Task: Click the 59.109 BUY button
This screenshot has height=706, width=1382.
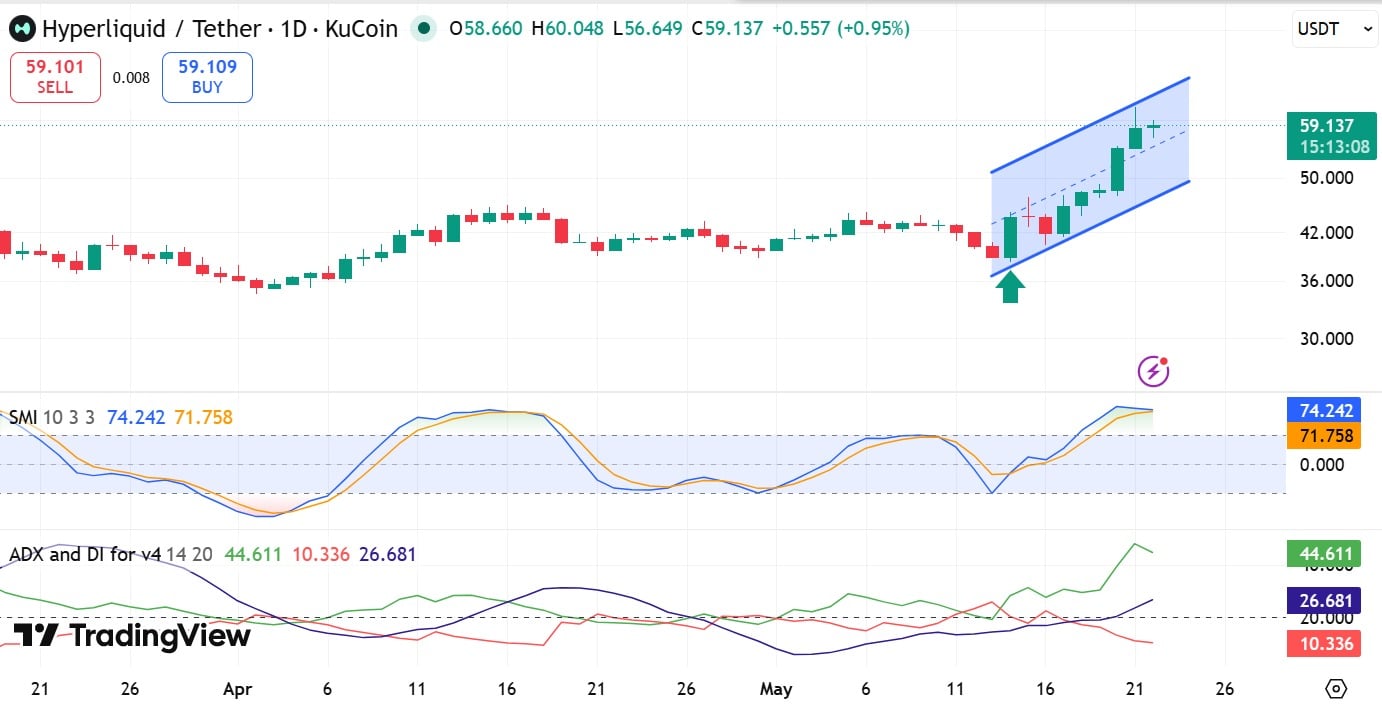Action: pos(207,77)
